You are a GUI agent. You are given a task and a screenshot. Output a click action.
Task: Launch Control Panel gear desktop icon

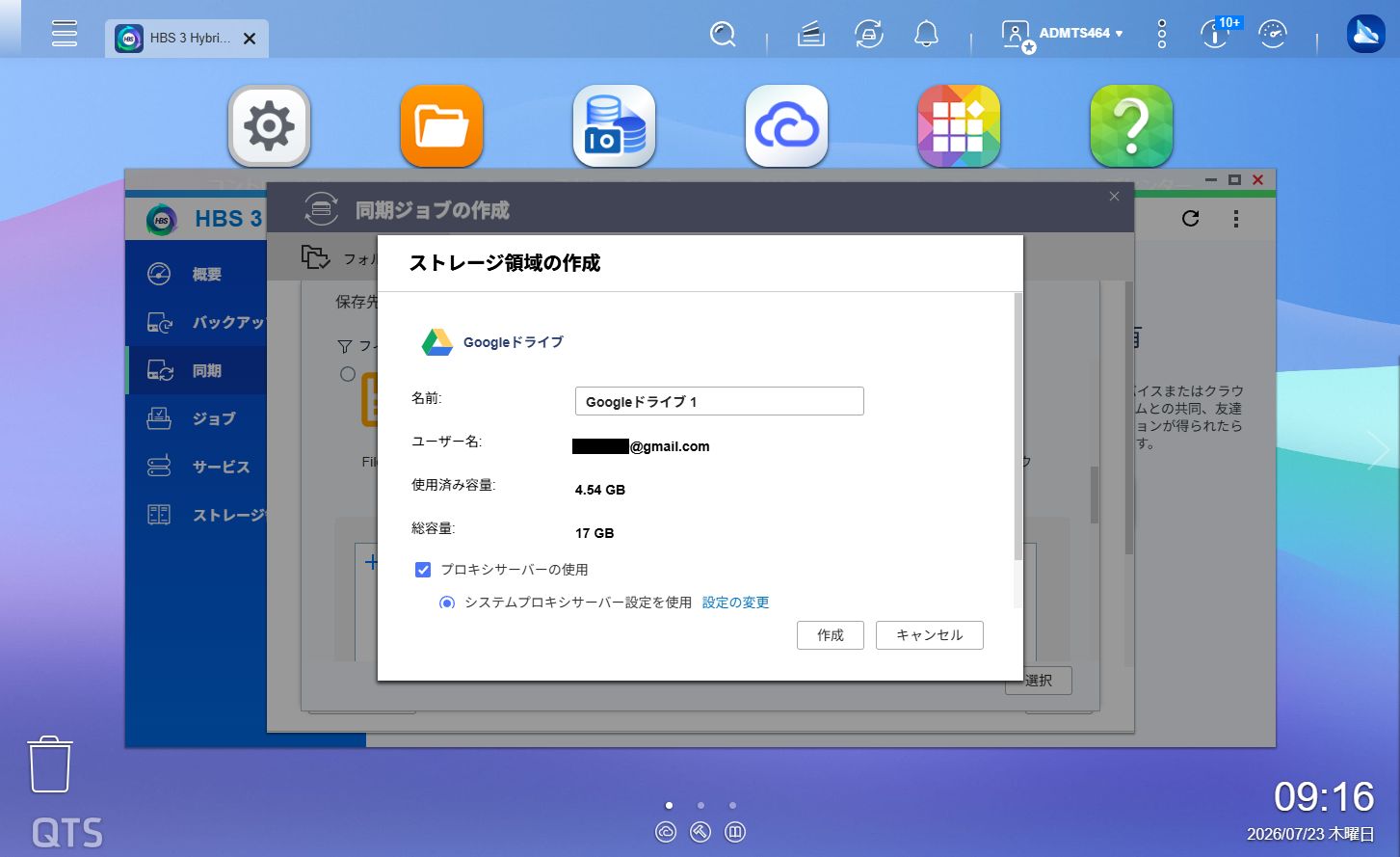[270, 126]
